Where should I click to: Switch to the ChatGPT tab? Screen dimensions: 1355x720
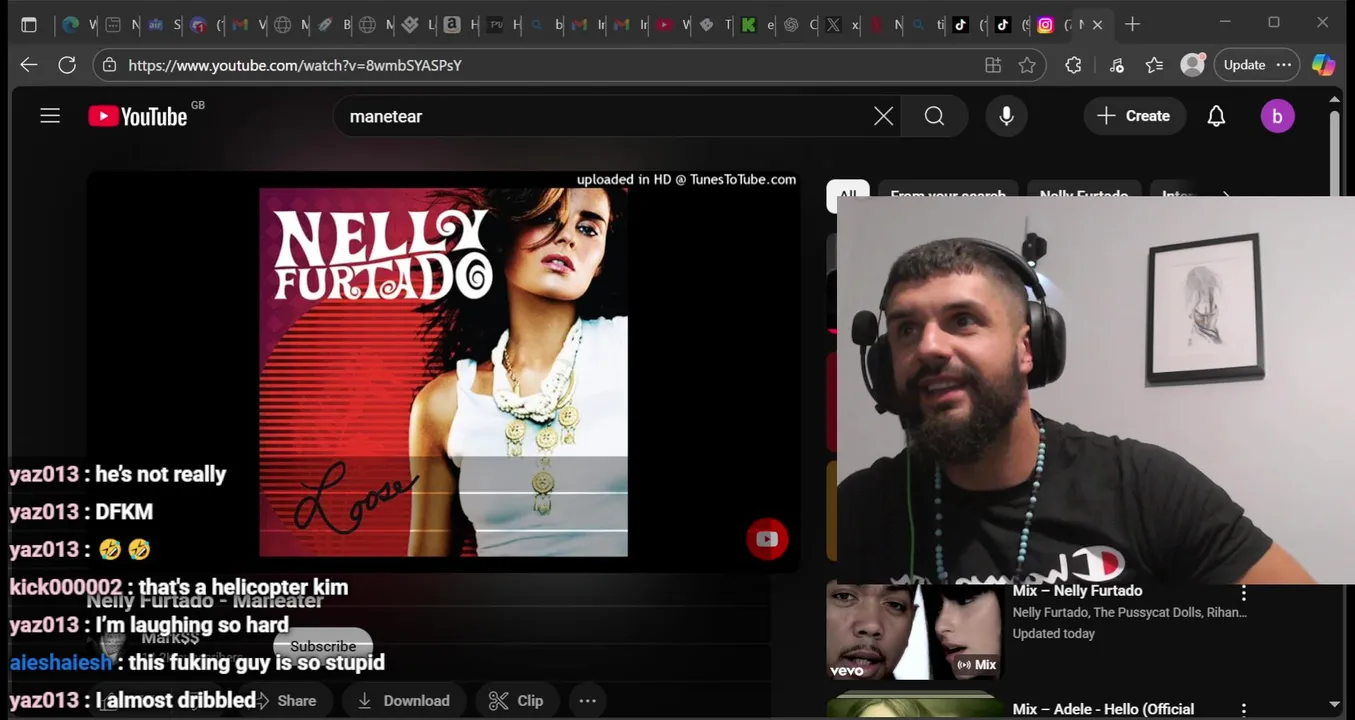[x=791, y=25]
